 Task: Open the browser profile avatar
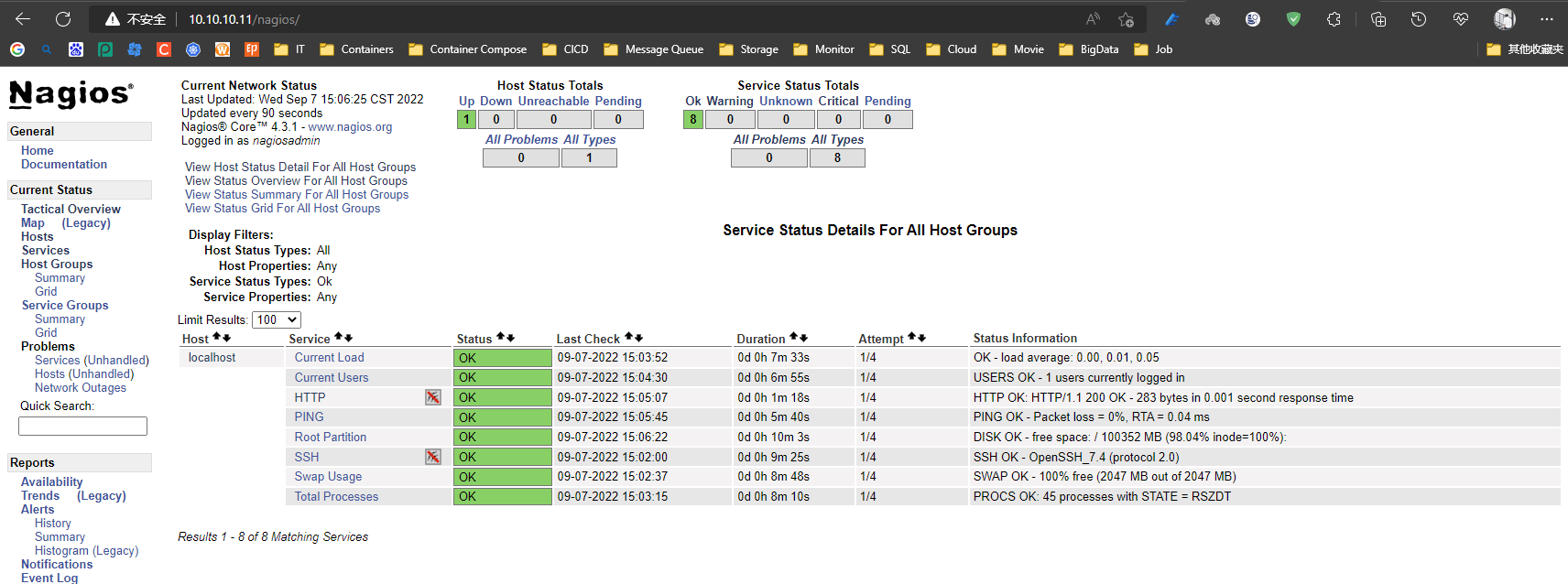[1504, 19]
